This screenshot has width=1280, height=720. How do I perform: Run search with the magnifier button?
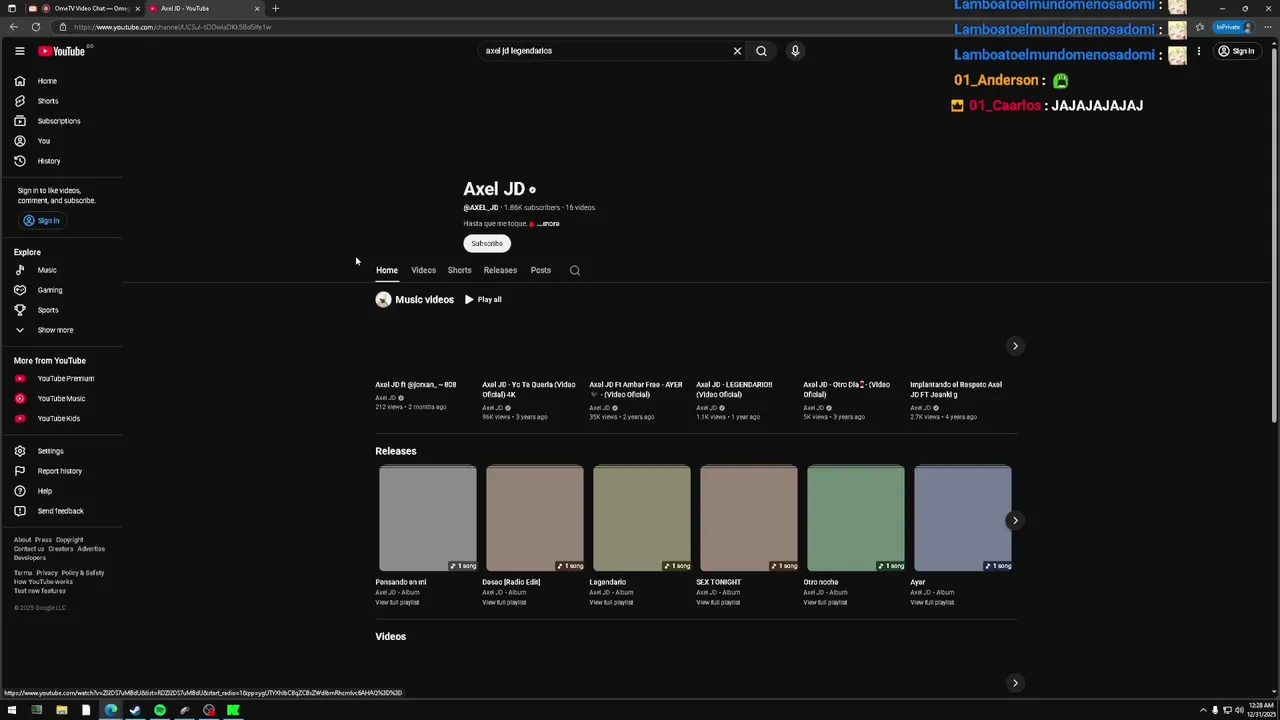tap(761, 51)
